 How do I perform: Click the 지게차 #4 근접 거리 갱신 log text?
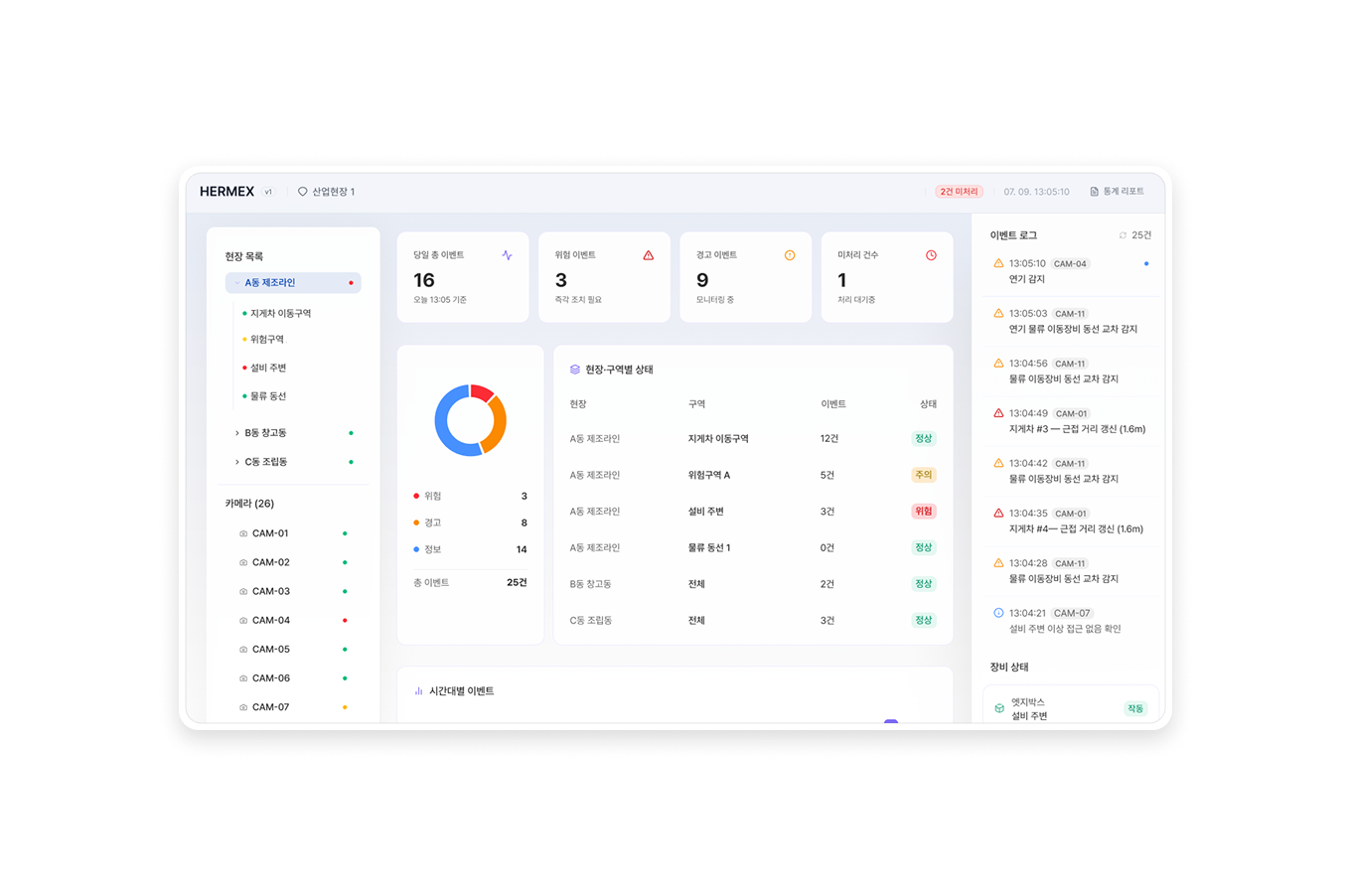1076,528
